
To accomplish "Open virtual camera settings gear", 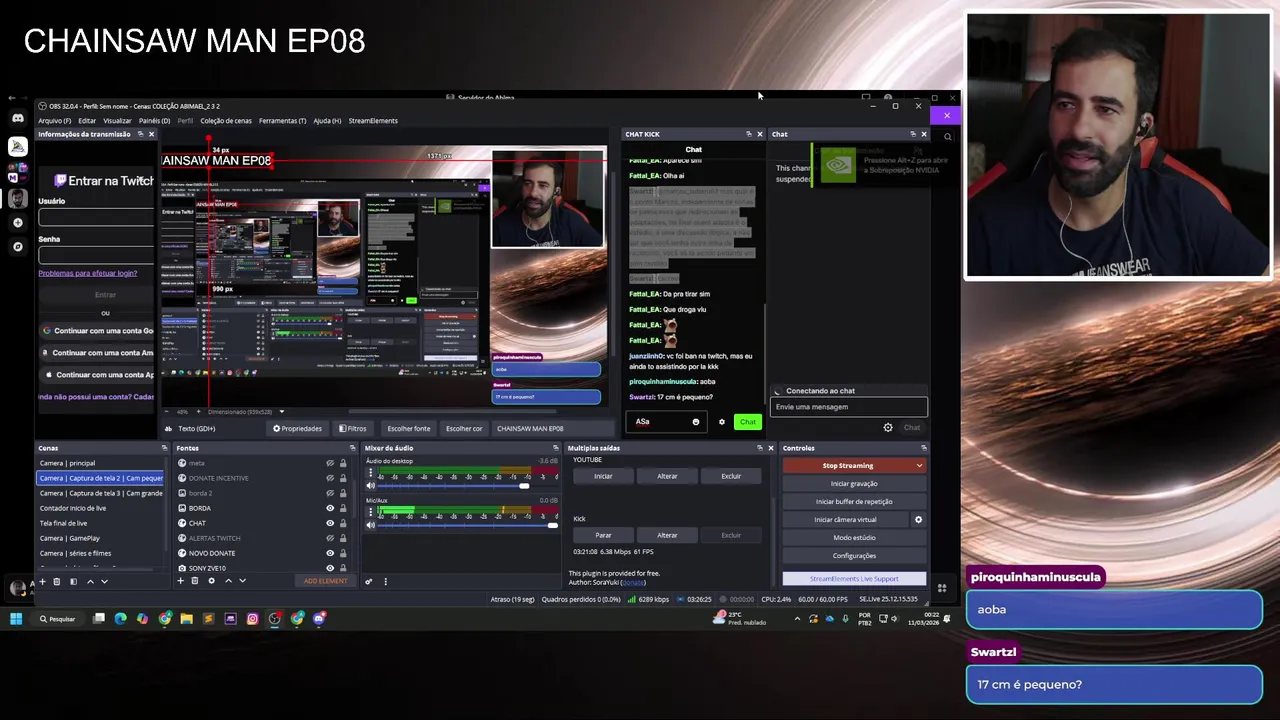I will click(x=918, y=520).
